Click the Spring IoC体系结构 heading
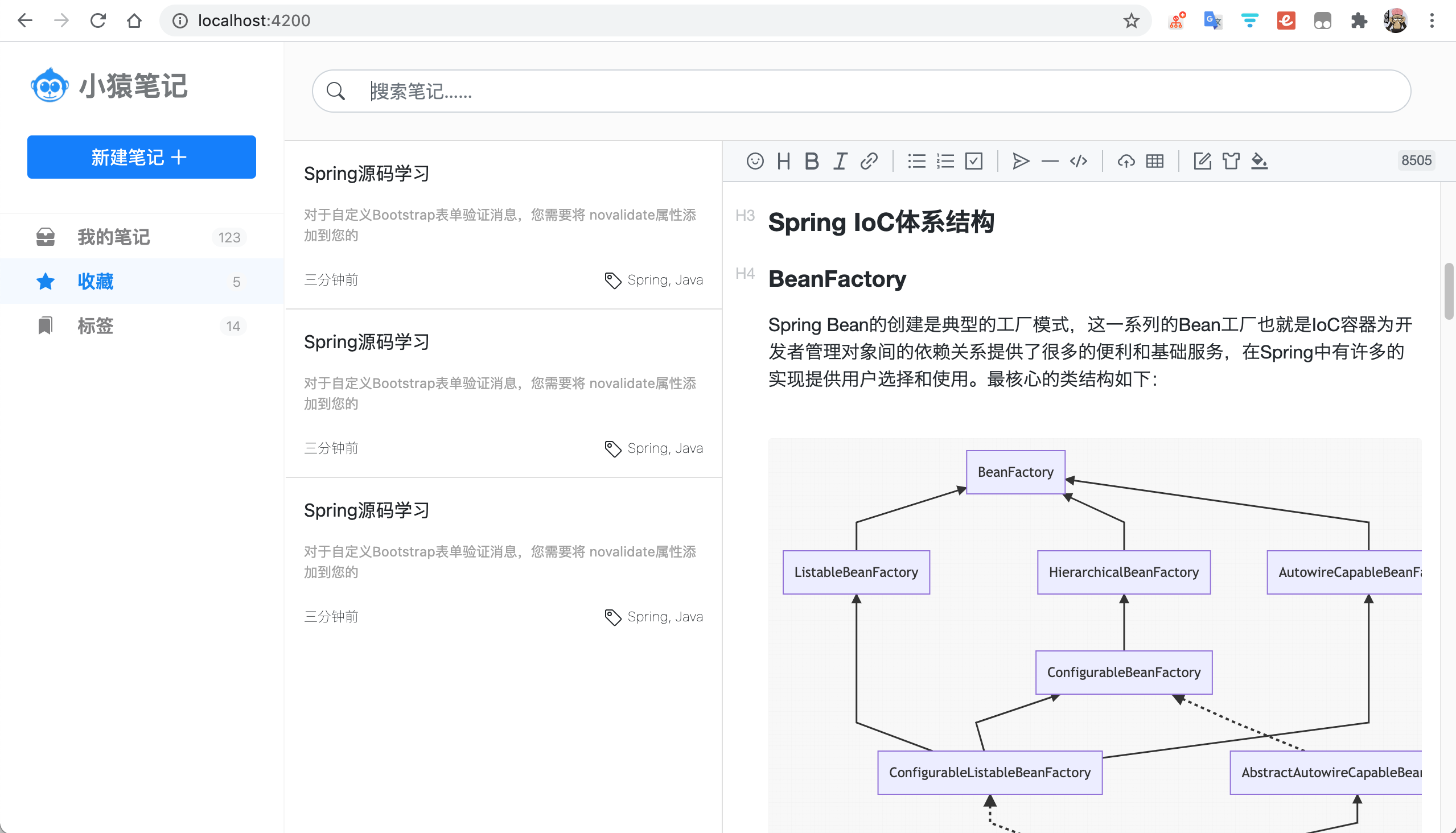The width and height of the screenshot is (1456, 833). [881, 222]
